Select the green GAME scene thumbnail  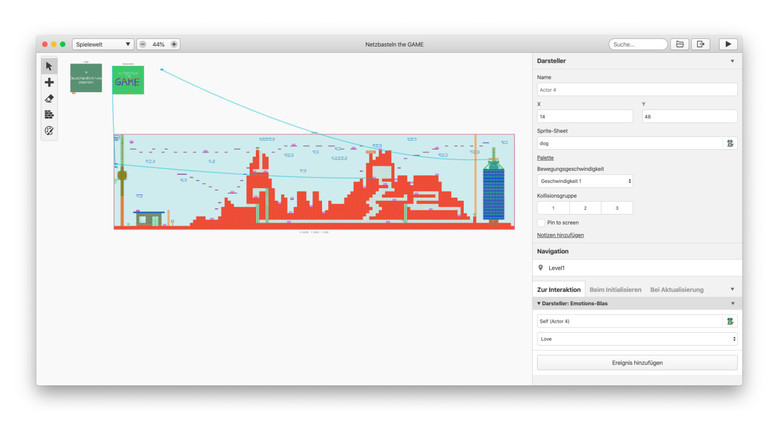(128, 80)
